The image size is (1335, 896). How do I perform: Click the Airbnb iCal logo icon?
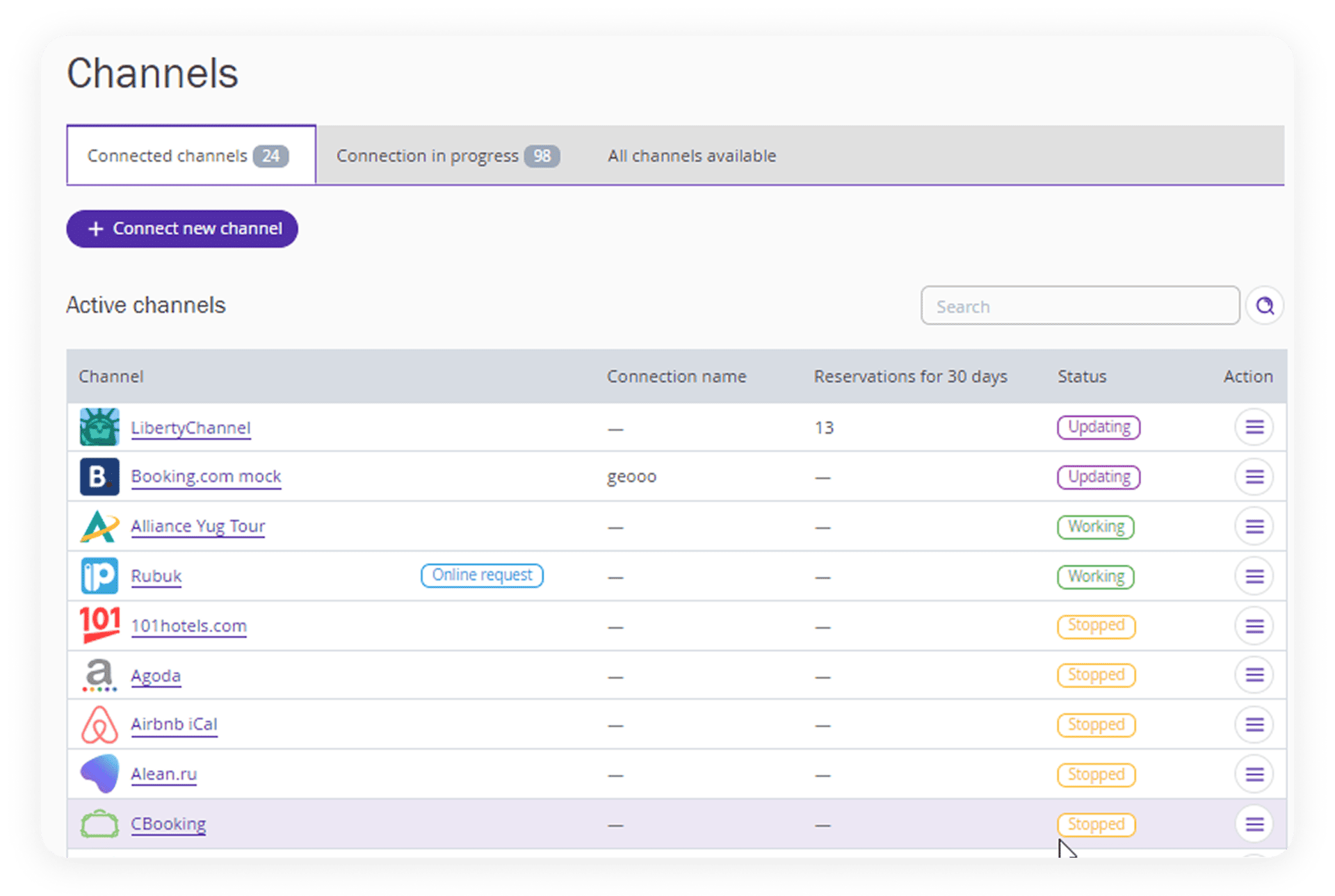point(99,725)
